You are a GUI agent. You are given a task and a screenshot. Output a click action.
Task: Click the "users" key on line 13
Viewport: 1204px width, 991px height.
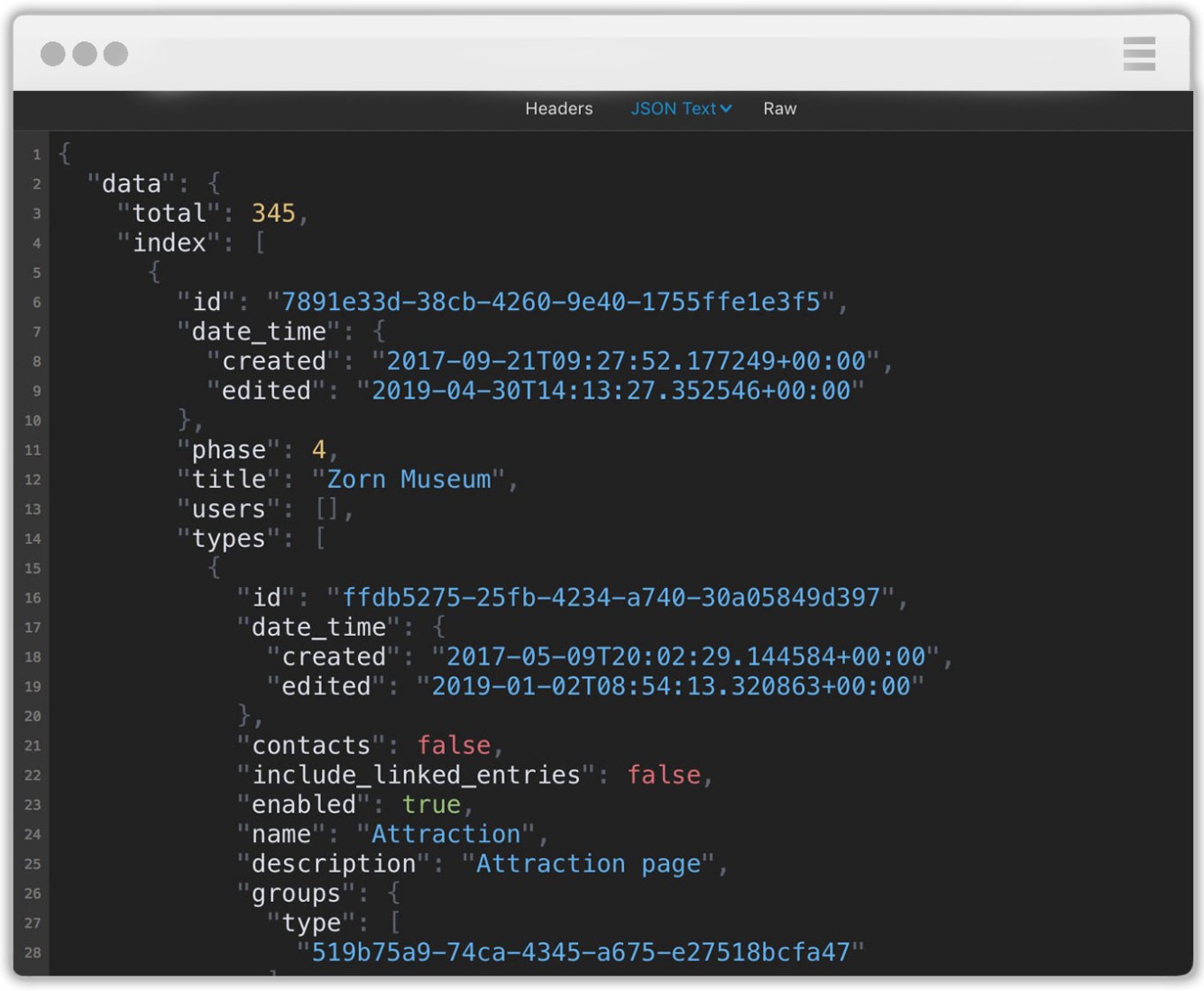[228, 509]
